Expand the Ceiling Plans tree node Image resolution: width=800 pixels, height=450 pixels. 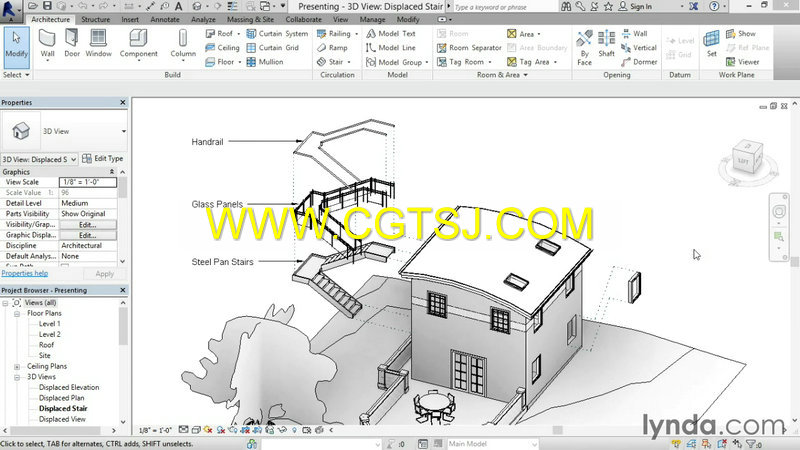(17, 367)
